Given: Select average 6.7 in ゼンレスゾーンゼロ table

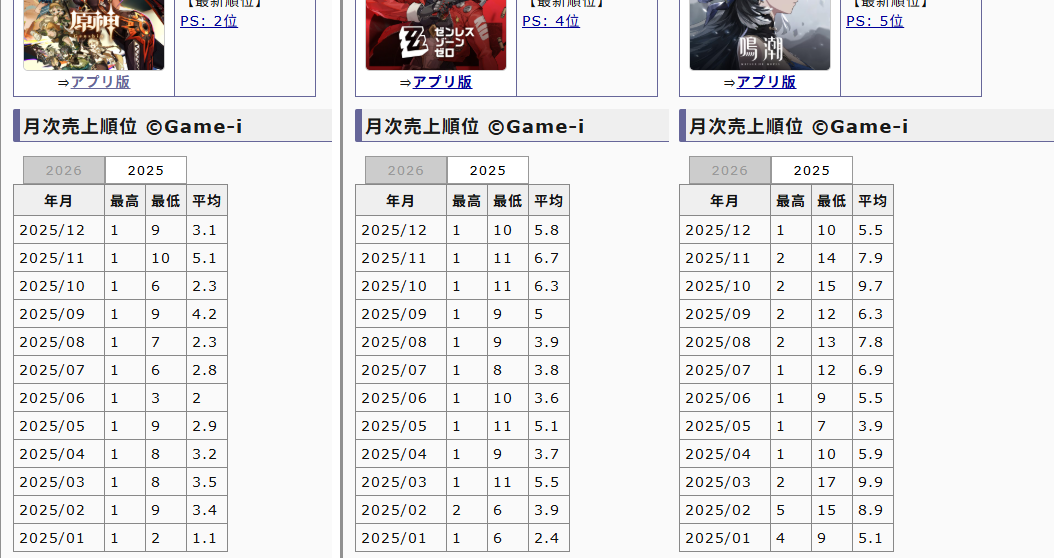Looking at the screenshot, I should coord(549,258).
